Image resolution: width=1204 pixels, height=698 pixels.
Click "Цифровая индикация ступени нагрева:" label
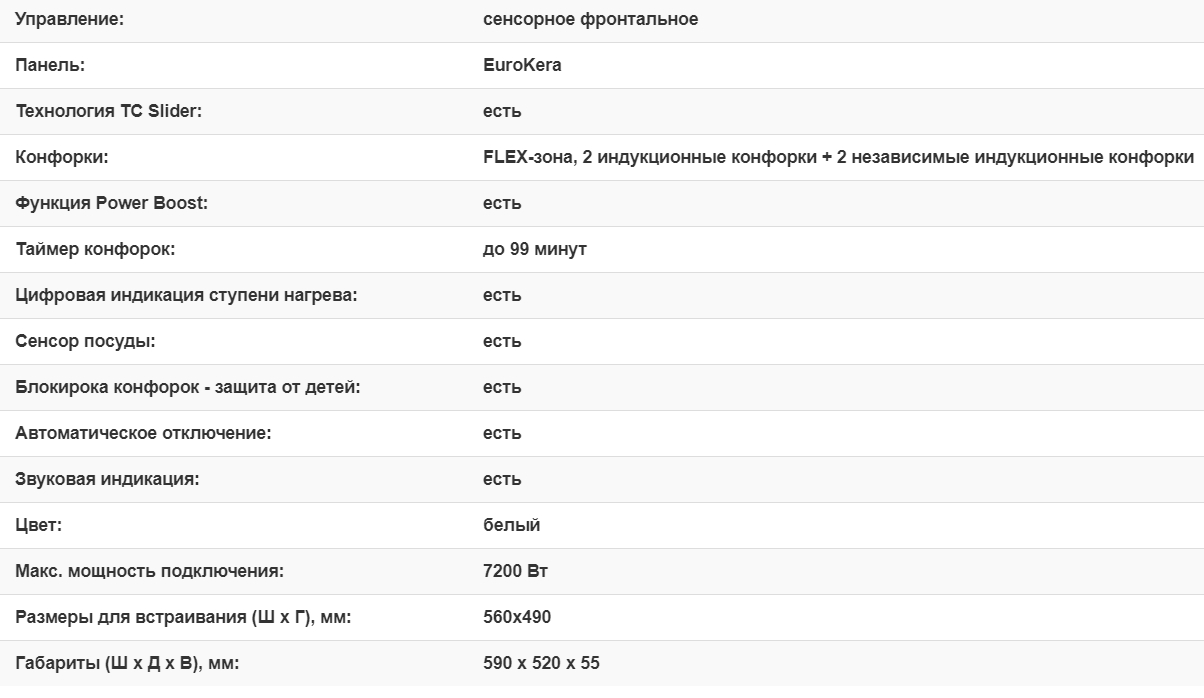[186, 295]
